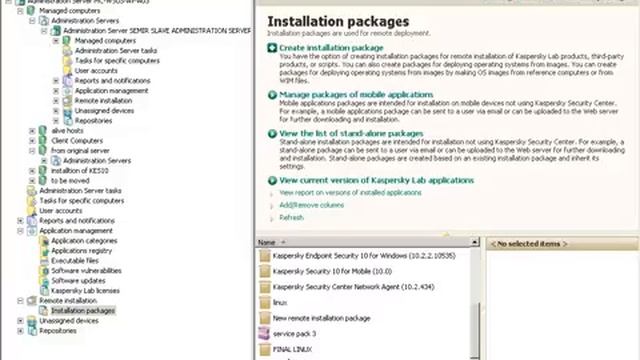
Task: Select the to be moved group label
Action: tap(70, 180)
